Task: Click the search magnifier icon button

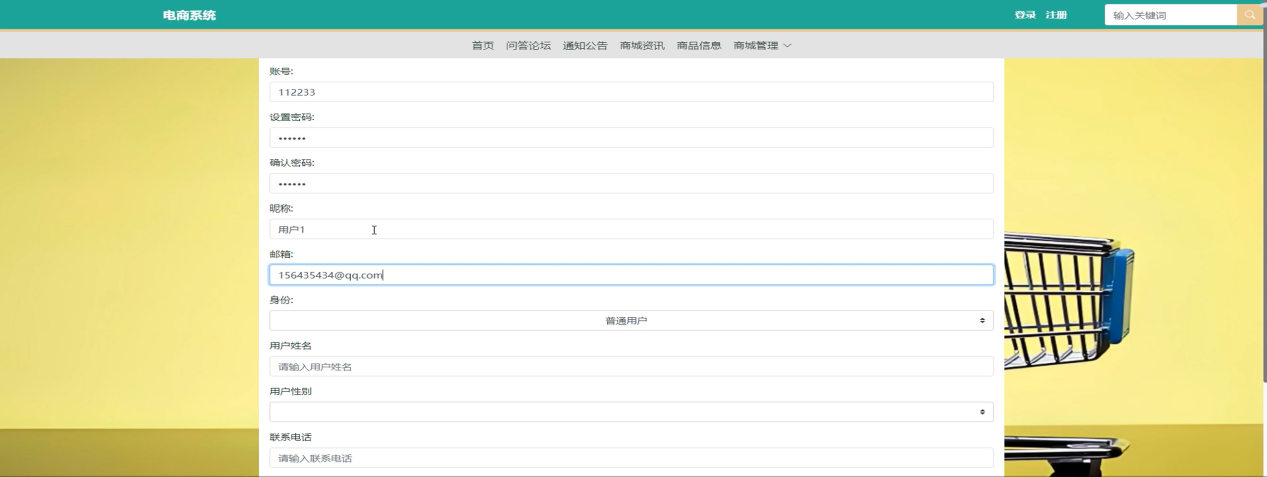Action: point(1250,15)
